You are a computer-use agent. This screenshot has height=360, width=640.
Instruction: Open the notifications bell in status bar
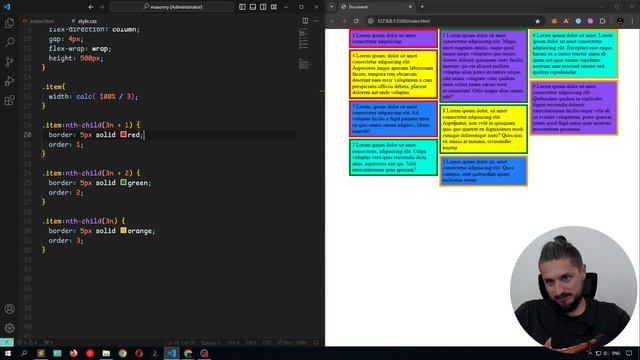click(316, 342)
